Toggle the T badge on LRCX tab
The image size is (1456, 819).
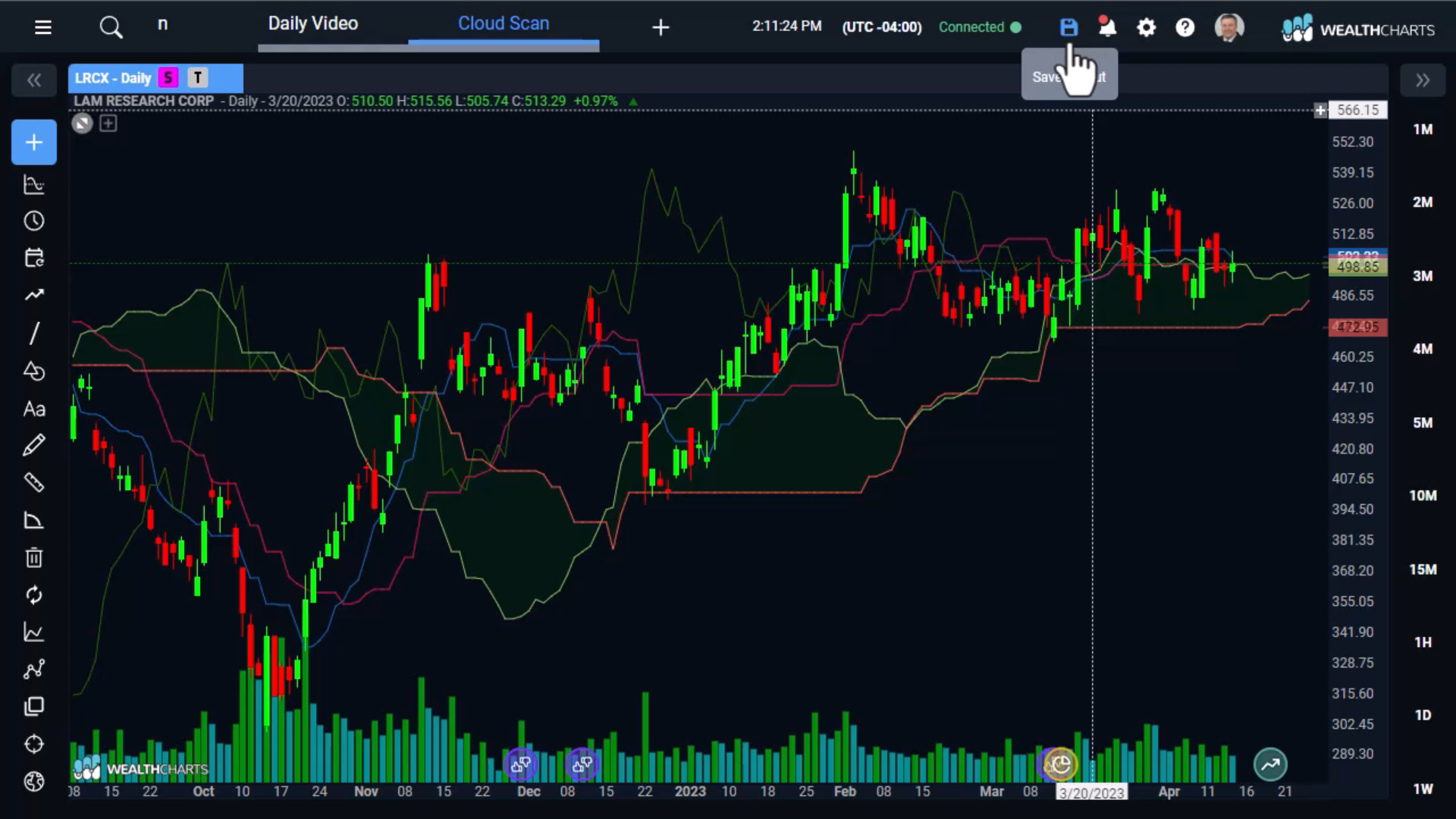(198, 77)
